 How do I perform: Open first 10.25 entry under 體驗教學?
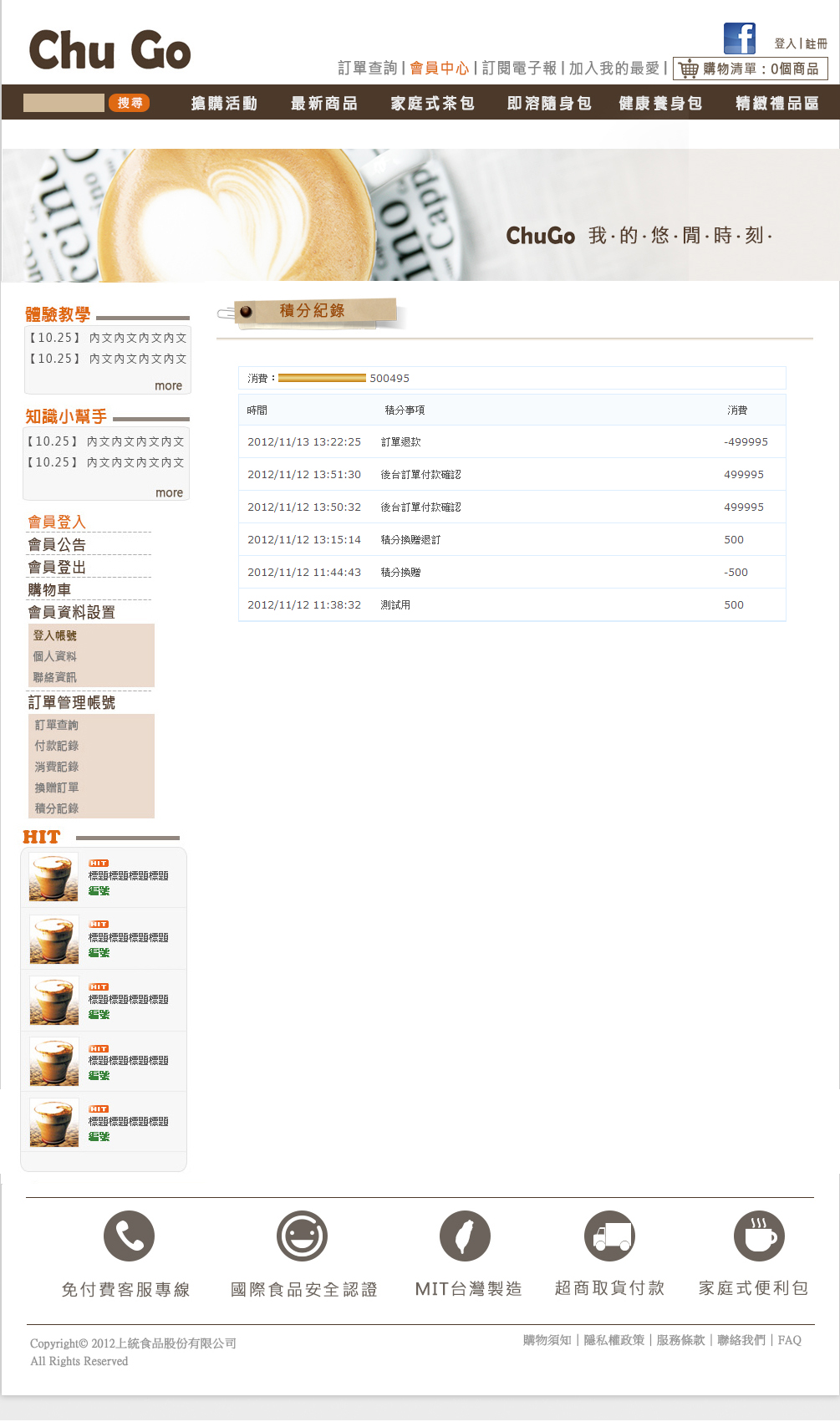pyautogui.click(x=107, y=338)
